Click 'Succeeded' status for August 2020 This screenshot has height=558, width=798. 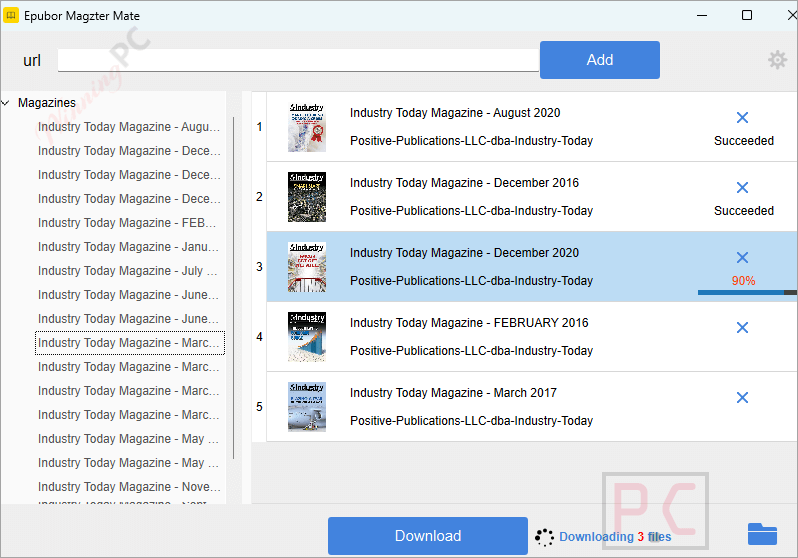(744, 141)
